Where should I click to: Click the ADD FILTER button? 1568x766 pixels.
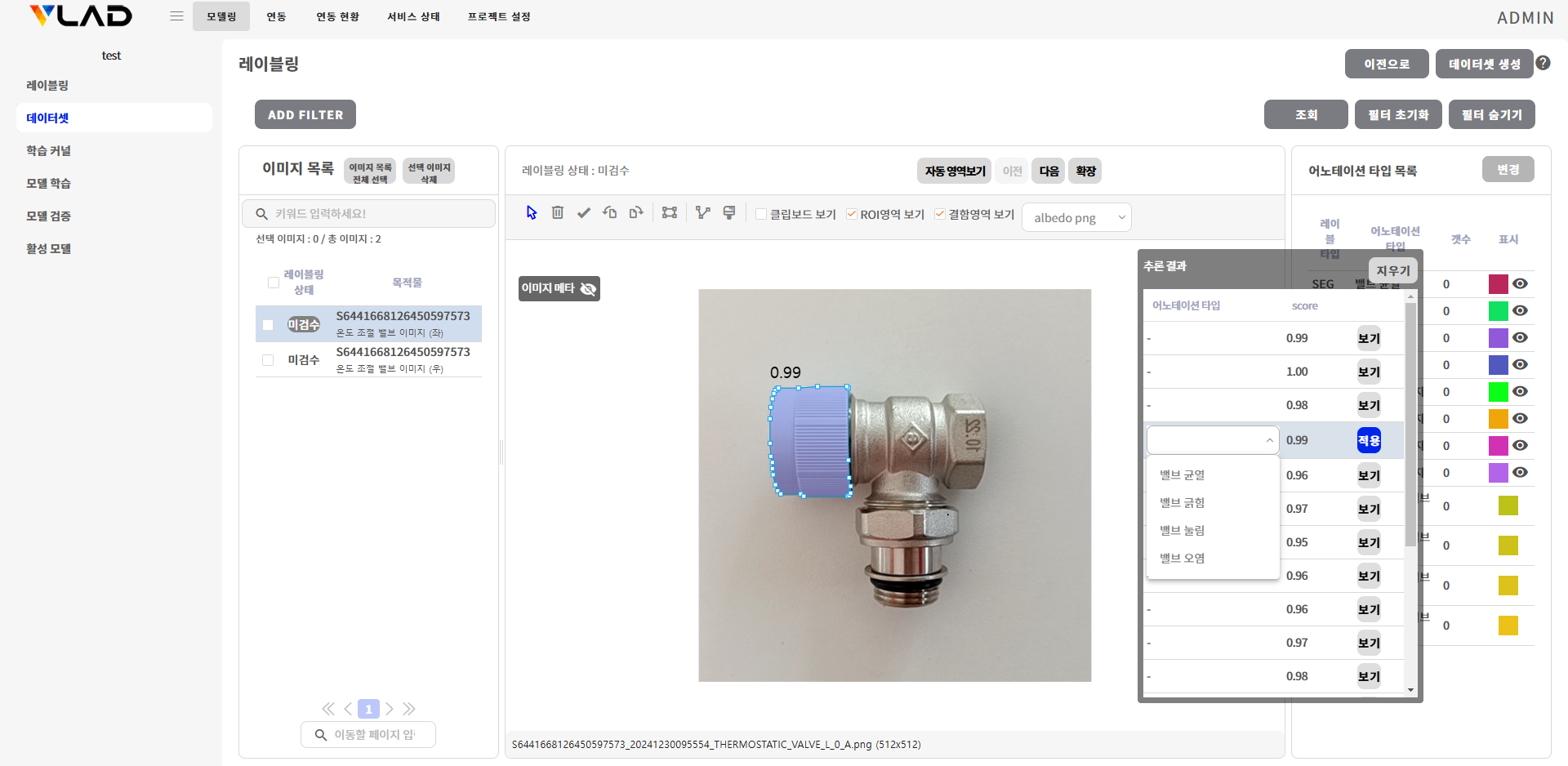pyautogui.click(x=305, y=114)
